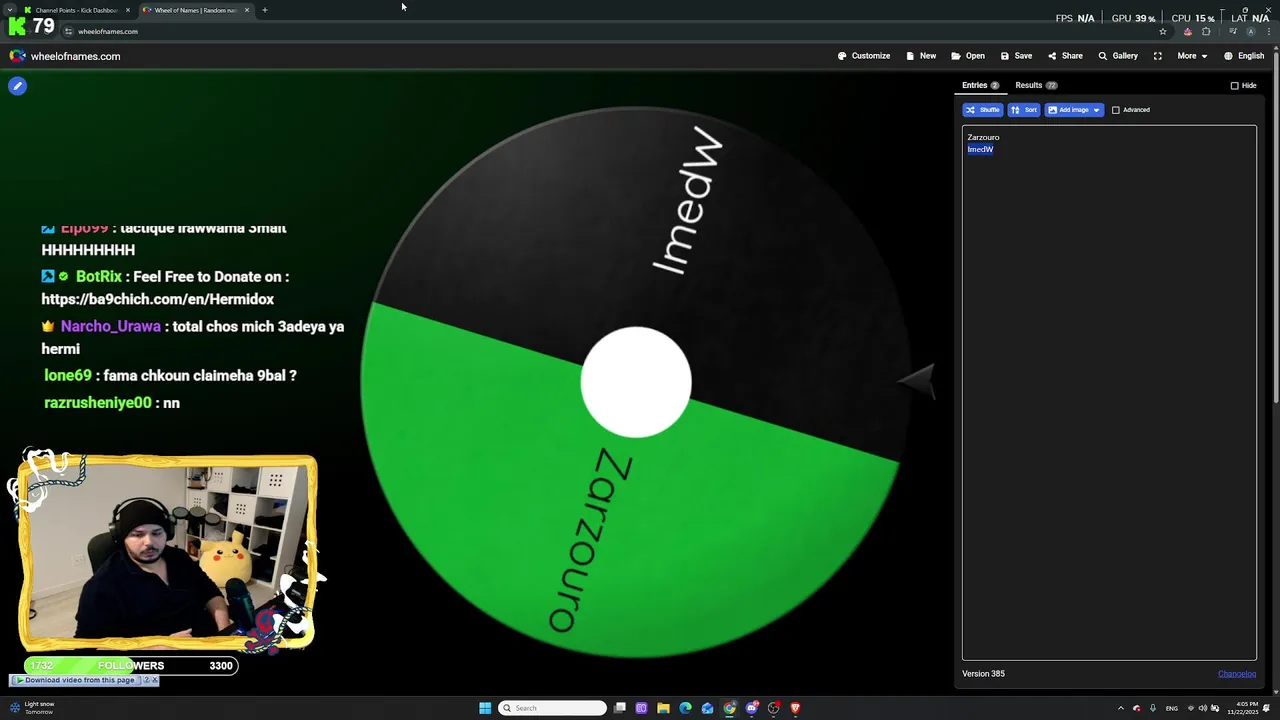Select the Zarzouro entry text
Viewport: 1280px width, 720px height.
point(983,137)
